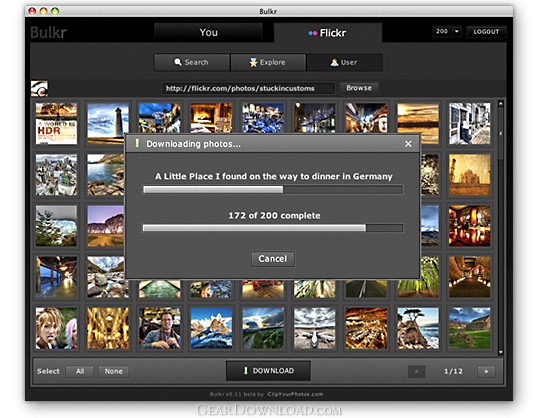Click the macOS green zoom window button

[x=55, y=11]
